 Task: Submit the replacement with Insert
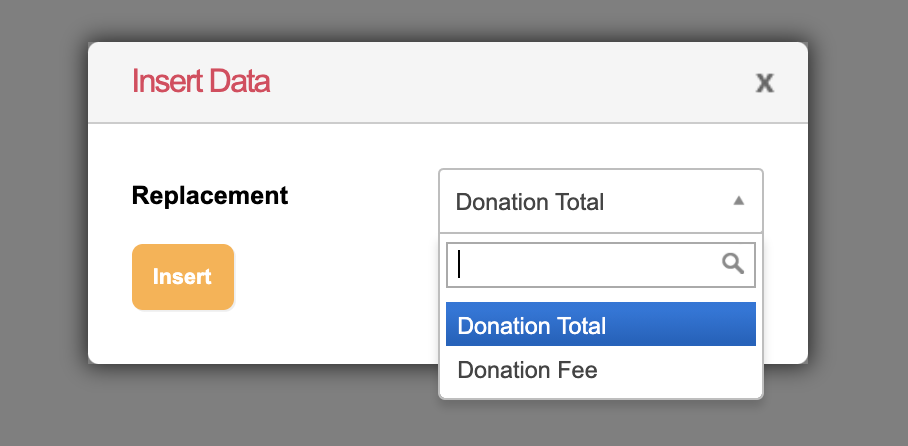[183, 277]
